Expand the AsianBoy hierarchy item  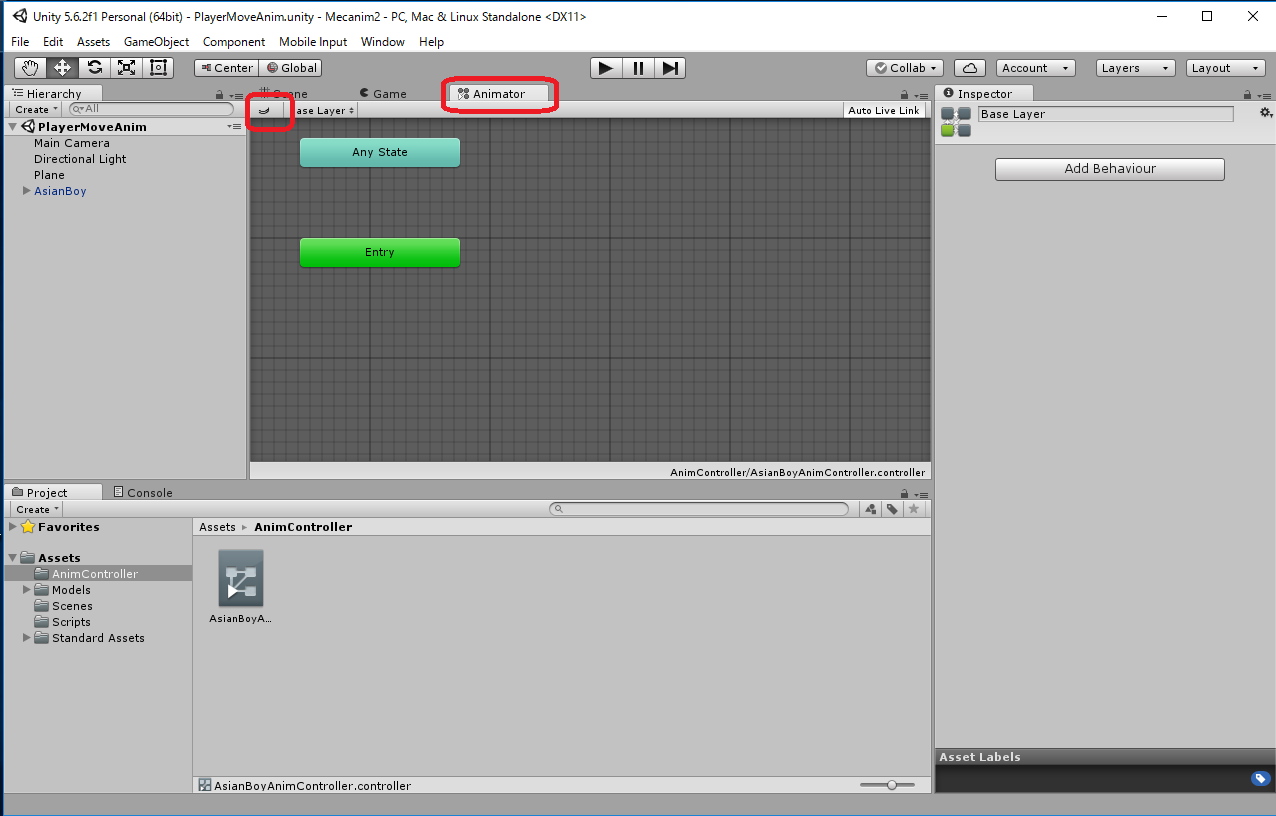tap(26, 191)
